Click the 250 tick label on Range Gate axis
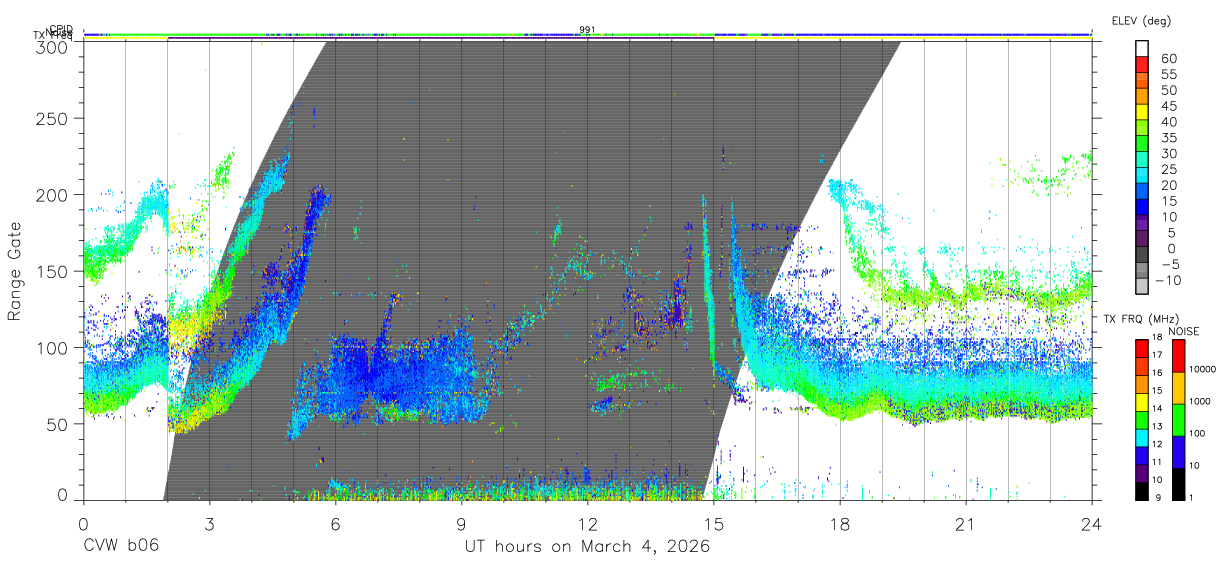 tap(51, 118)
